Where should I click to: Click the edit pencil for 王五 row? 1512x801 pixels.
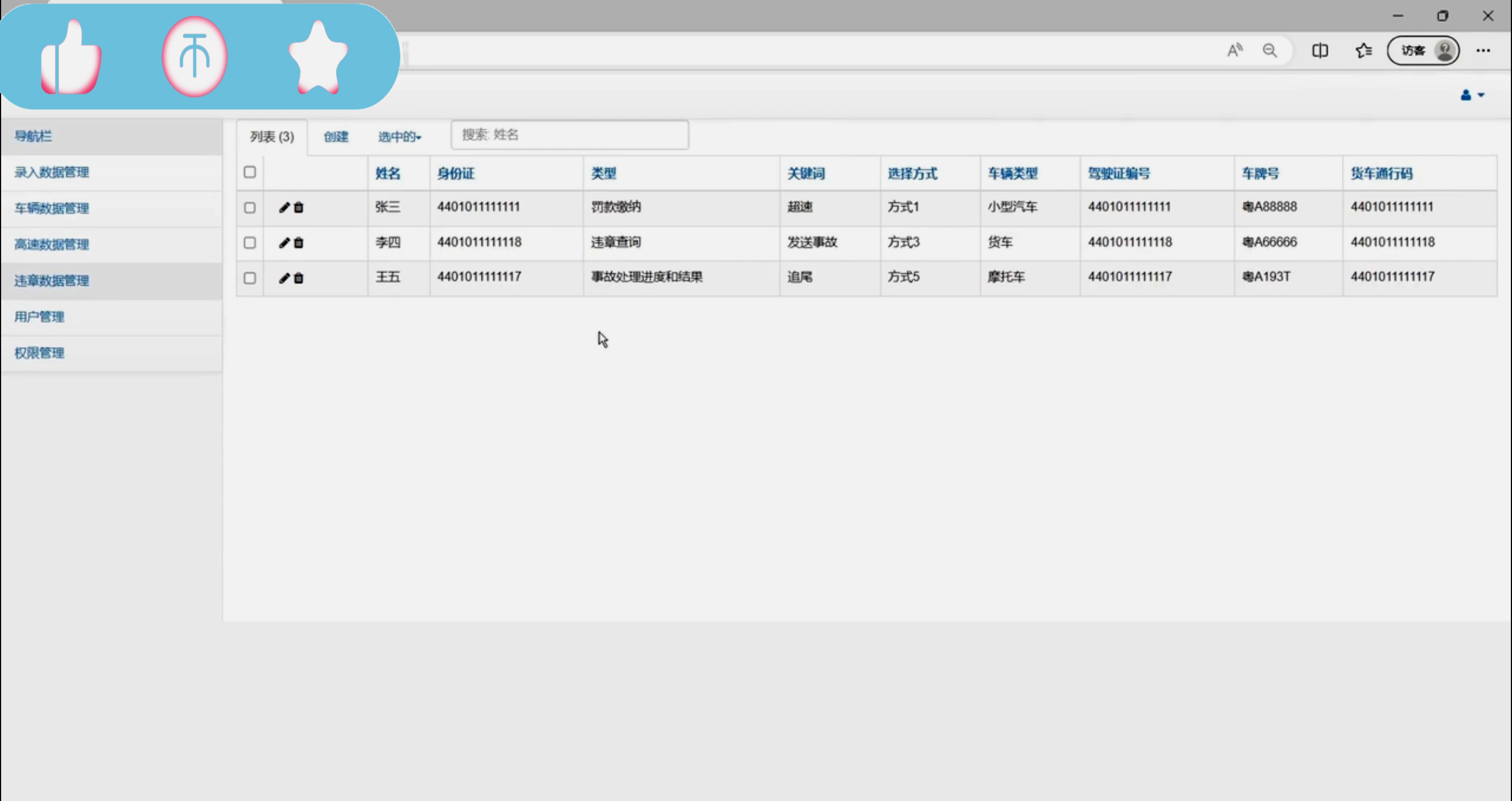(x=284, y=278)
